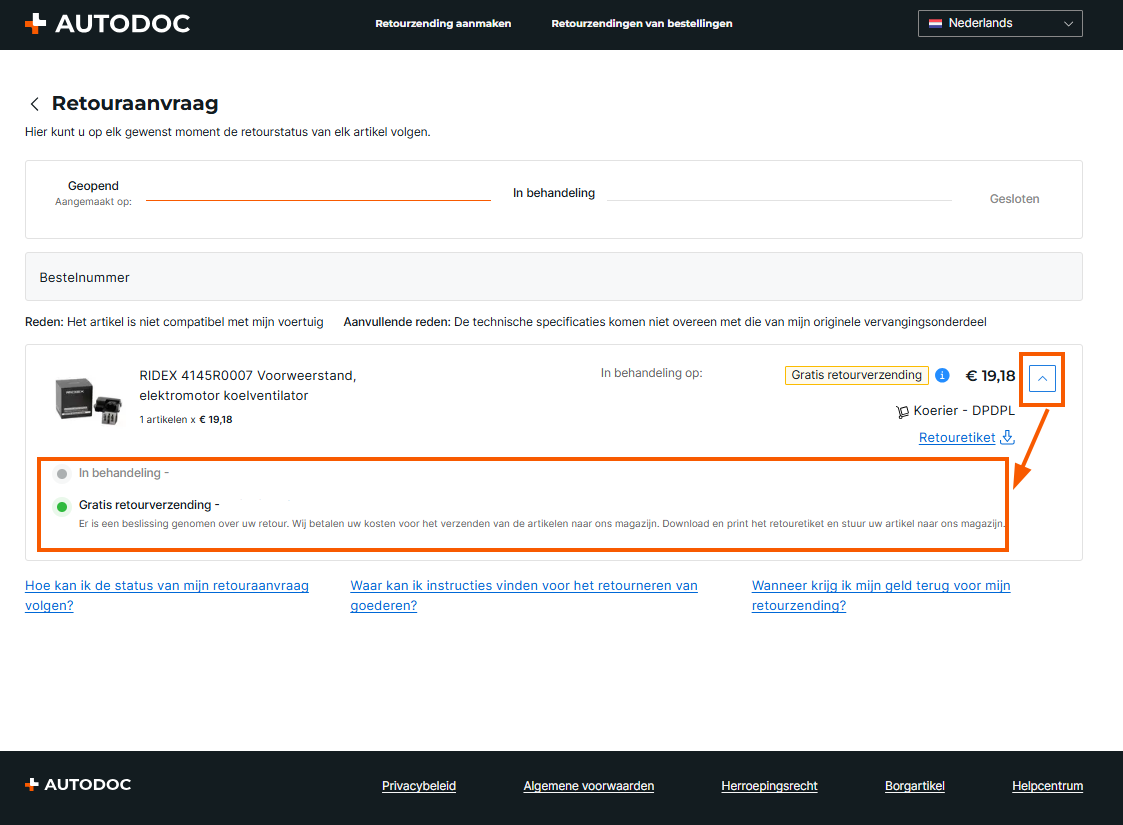Click the AUTODOC logo in the header

click(x=107, y=23)
